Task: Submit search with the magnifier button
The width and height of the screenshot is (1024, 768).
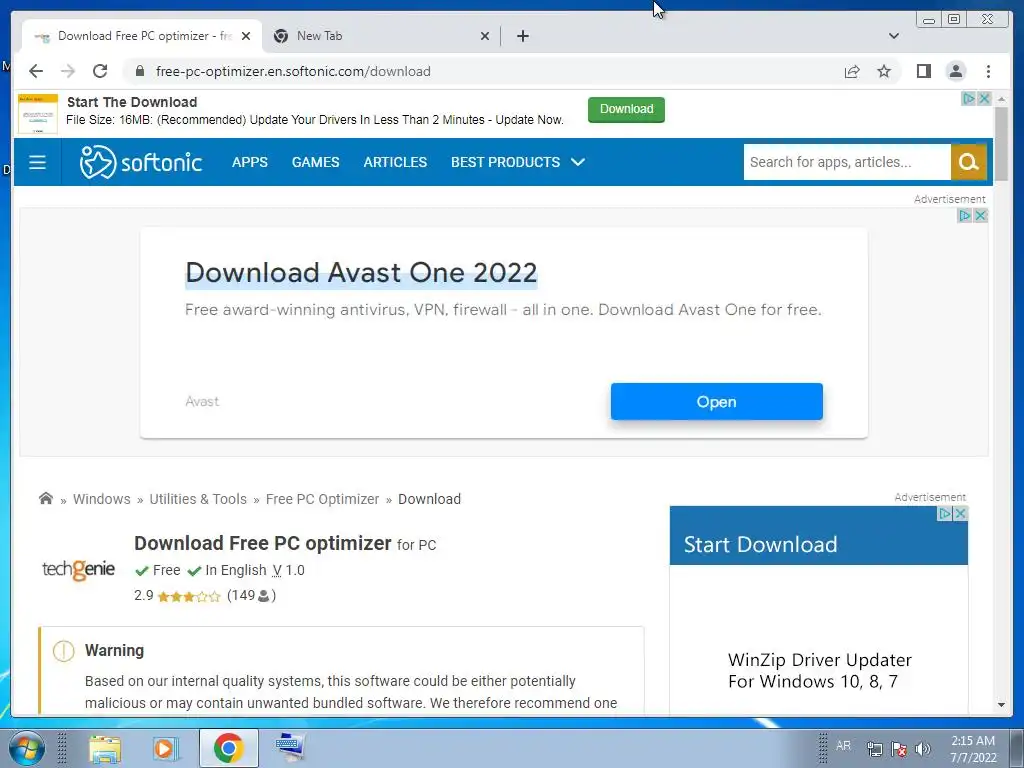Action: pos(968,162)
